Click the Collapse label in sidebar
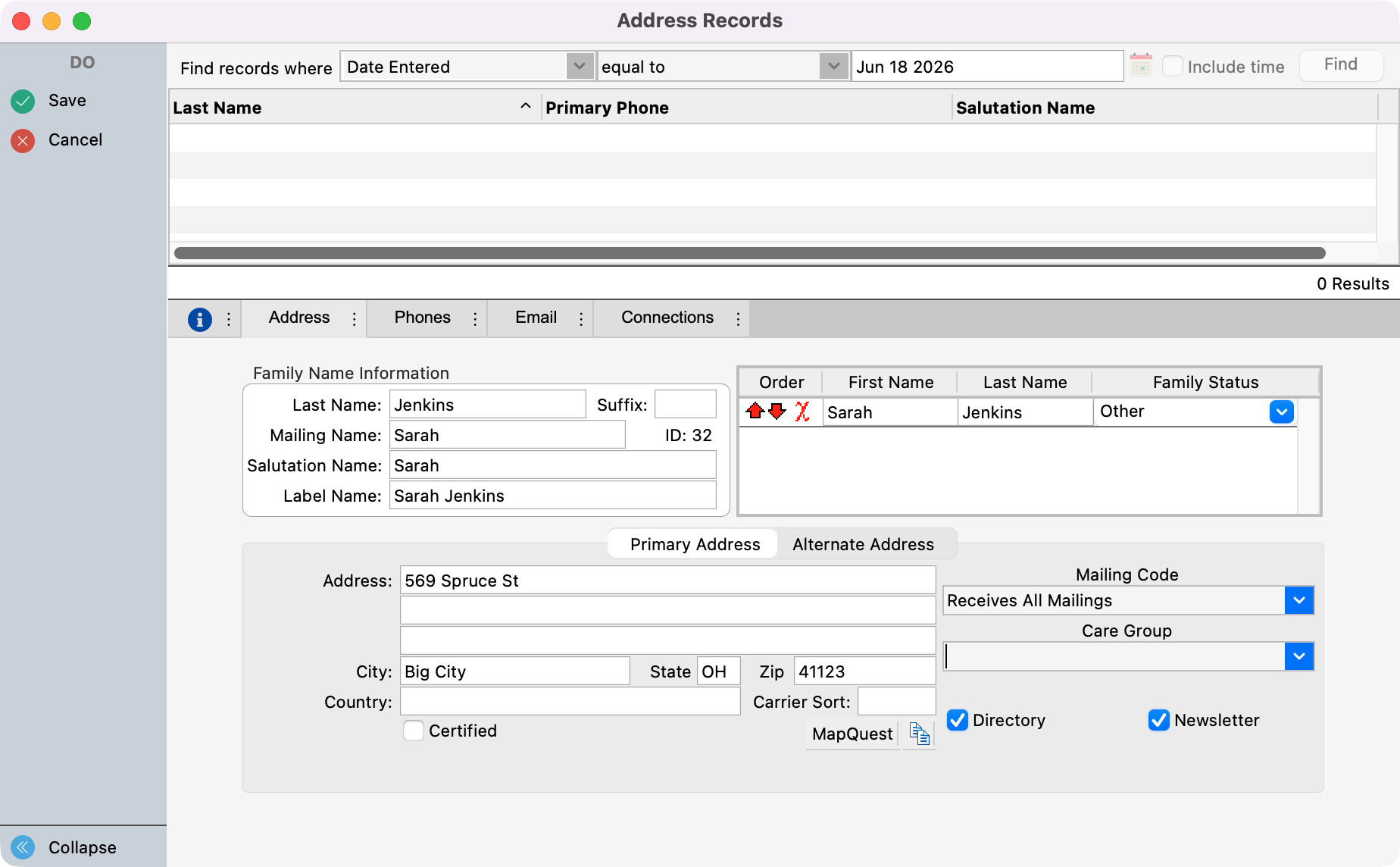The image size is (1400, 867). [83, 847]
